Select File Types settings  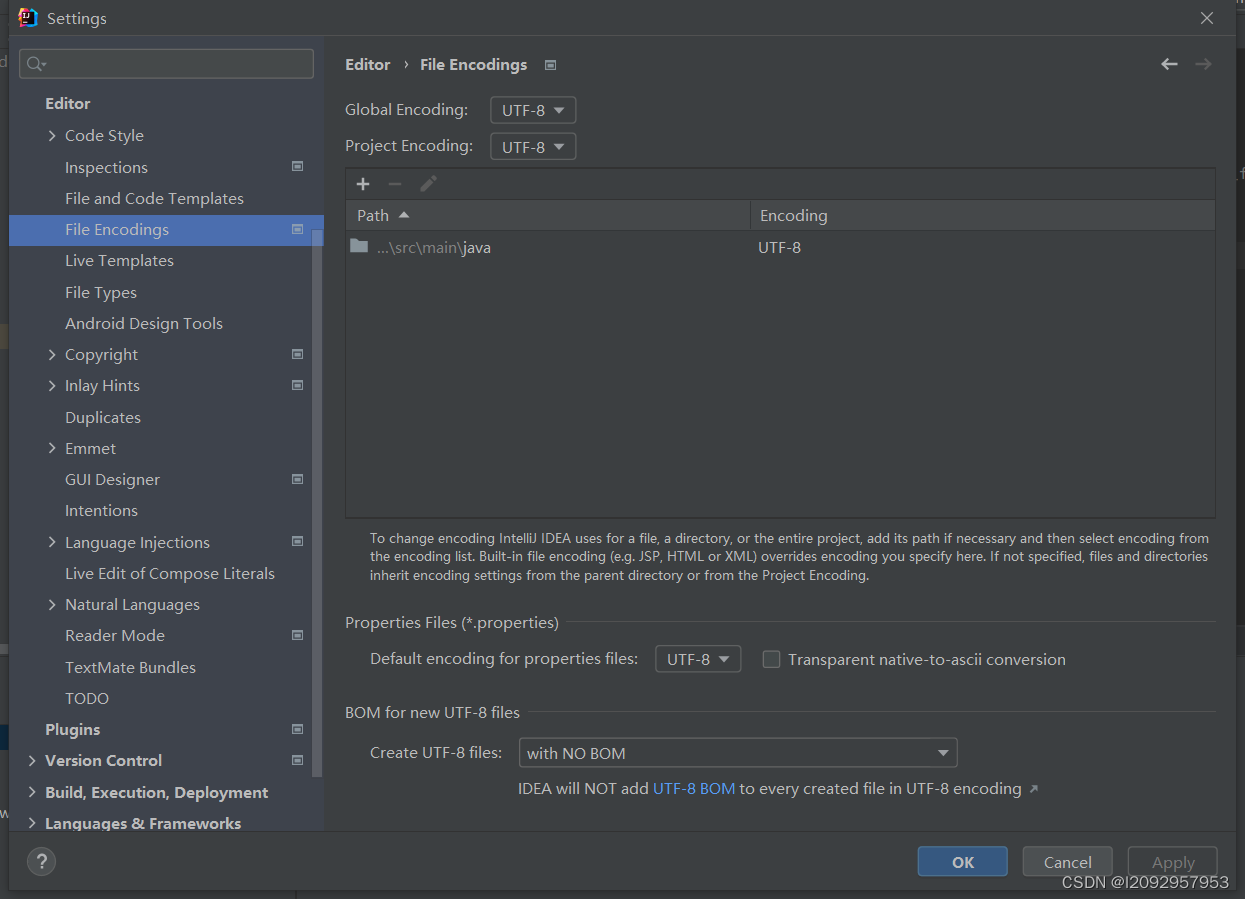(x=101, y=292)
